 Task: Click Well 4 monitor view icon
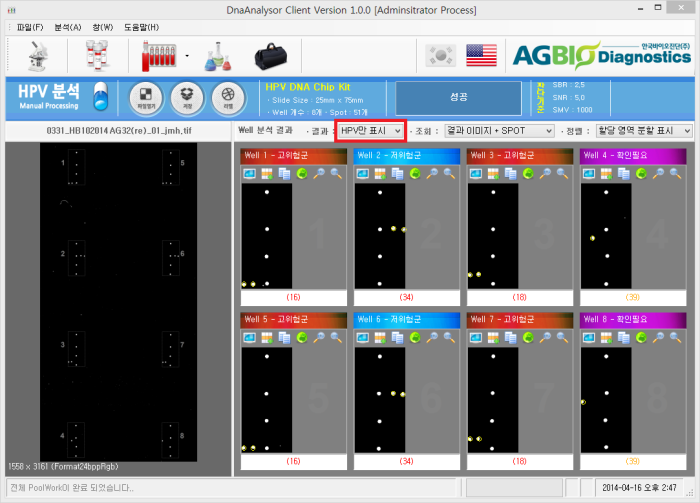[589, 174]
